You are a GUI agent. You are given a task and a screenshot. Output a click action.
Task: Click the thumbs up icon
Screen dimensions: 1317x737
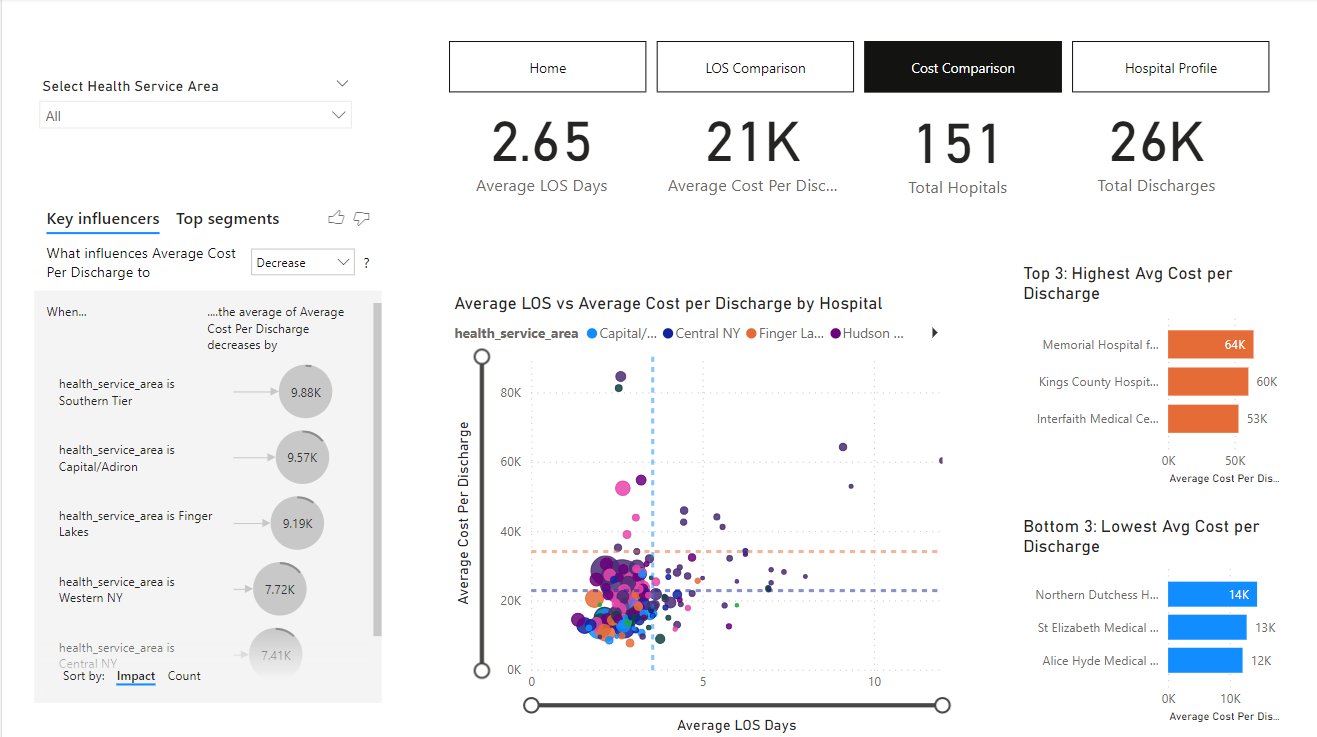point(336,218)
